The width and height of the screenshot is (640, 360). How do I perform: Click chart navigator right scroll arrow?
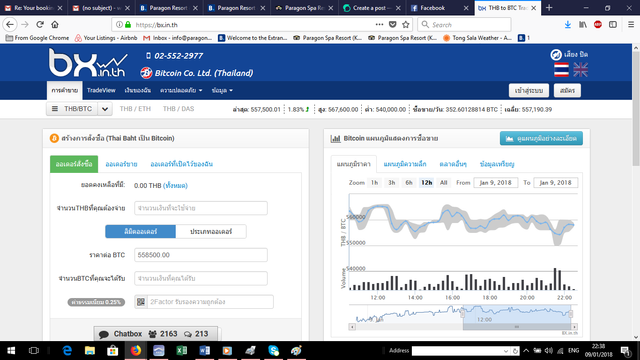pyautogui.click(x=574, y=327)
